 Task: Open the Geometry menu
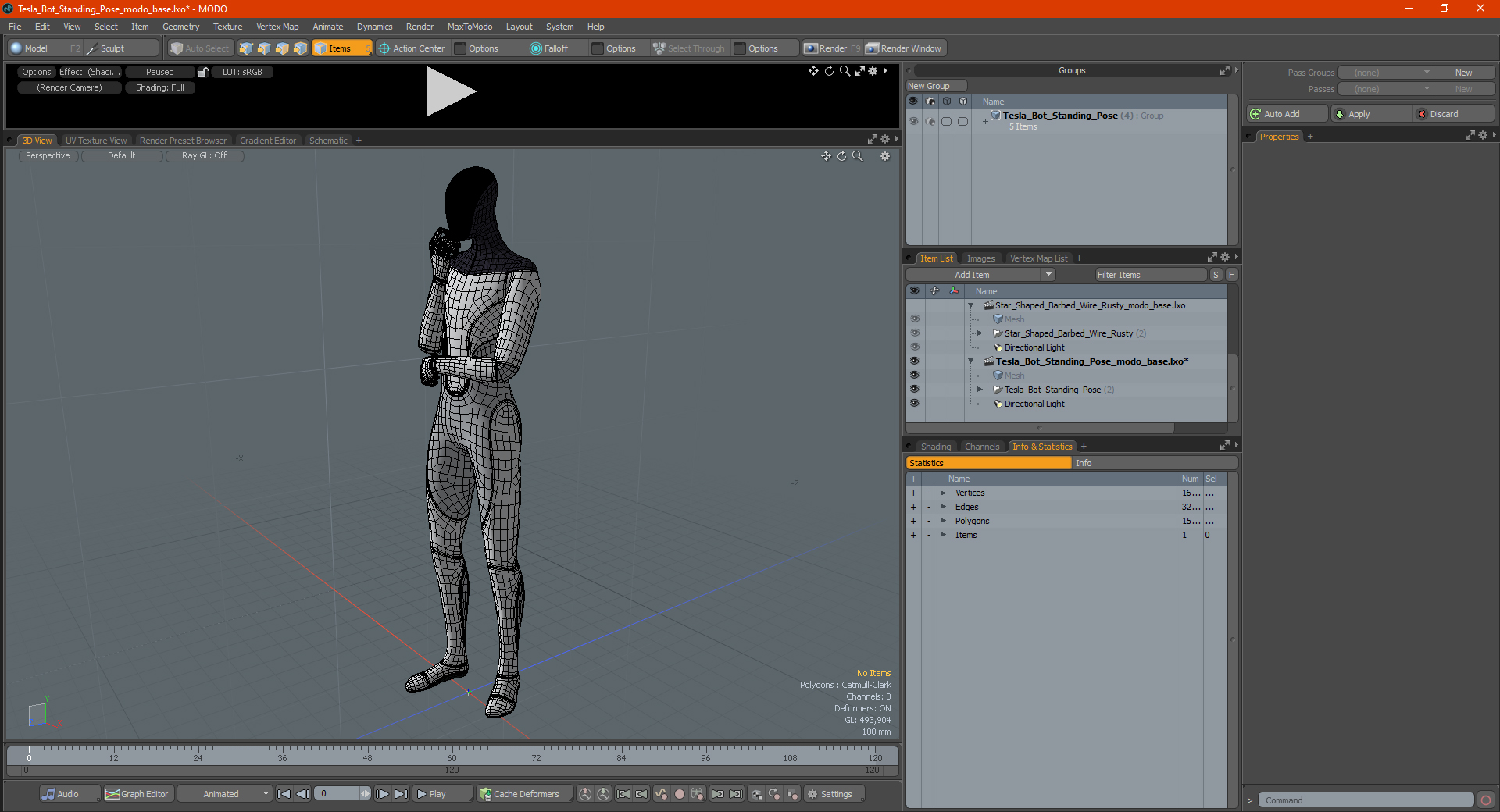[x=180, y=27]
